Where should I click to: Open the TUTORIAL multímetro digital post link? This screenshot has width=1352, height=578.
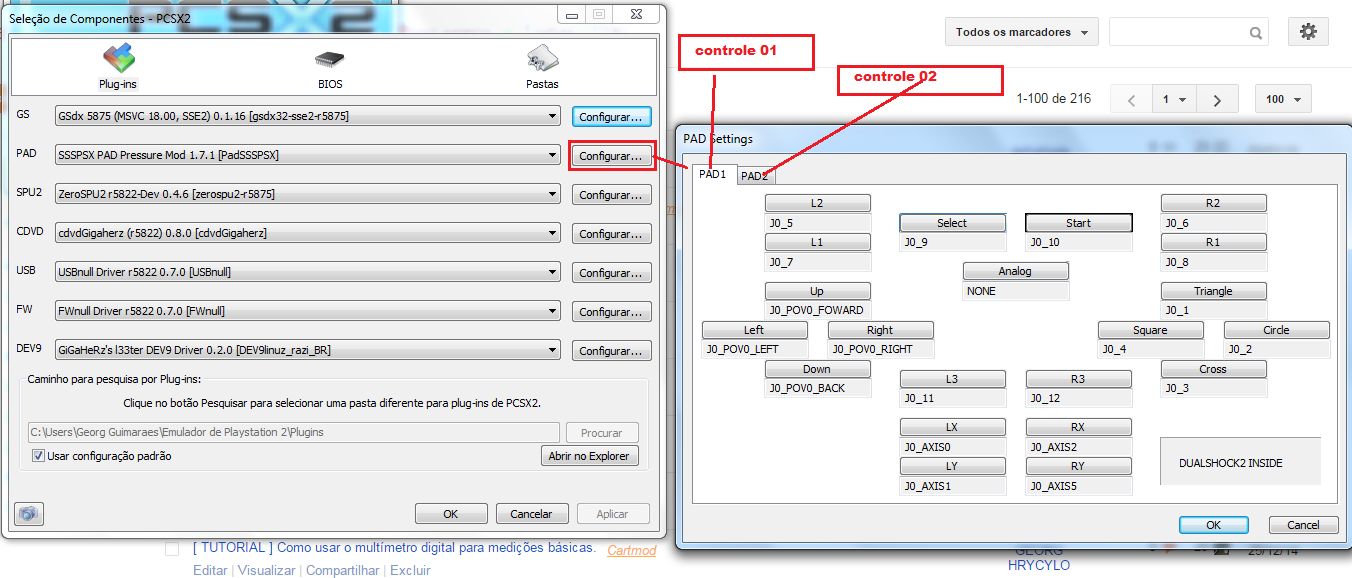click(394, 548)
